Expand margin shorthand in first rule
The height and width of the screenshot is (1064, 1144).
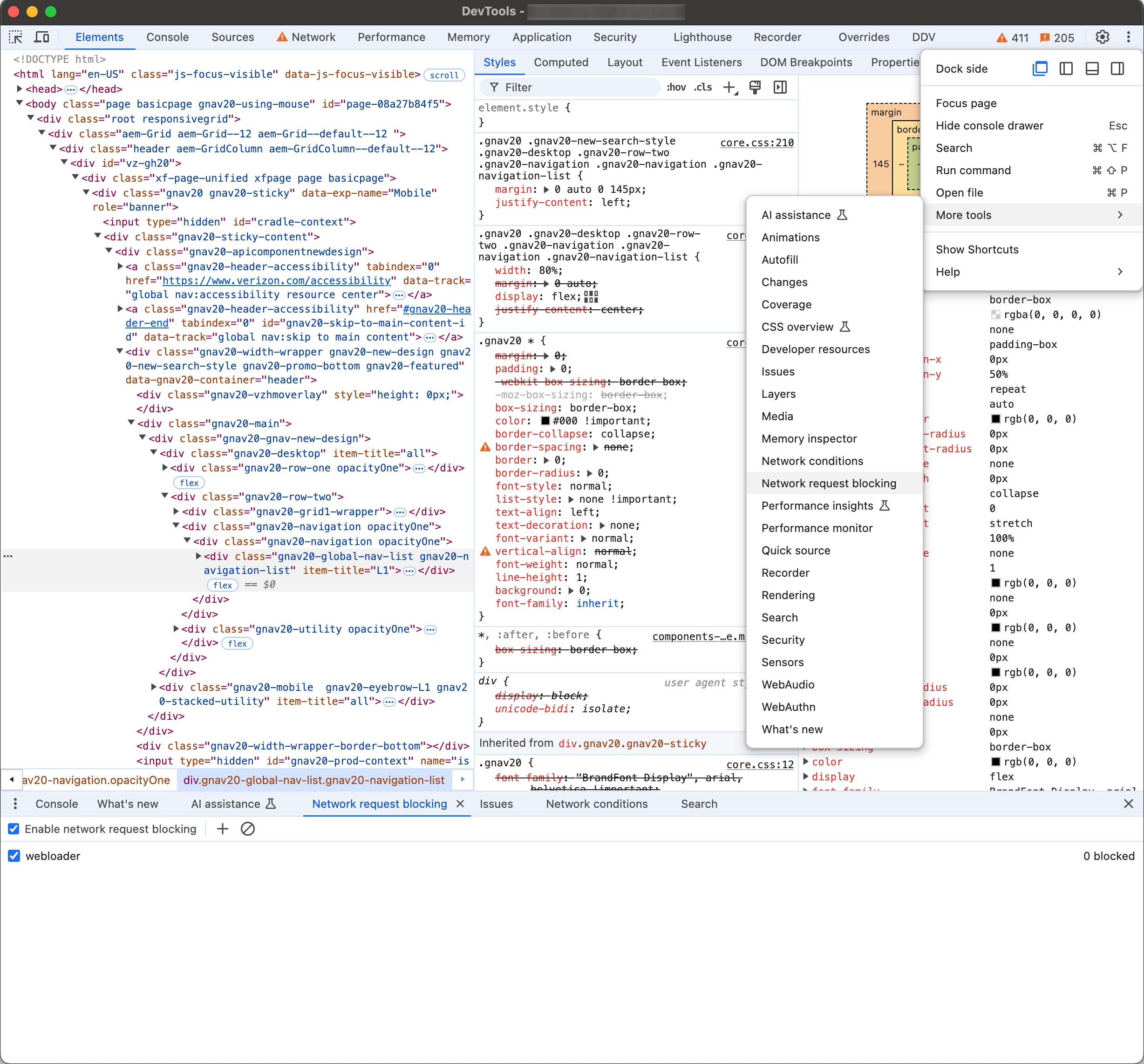pyautogui.click(x=546, y=189)
